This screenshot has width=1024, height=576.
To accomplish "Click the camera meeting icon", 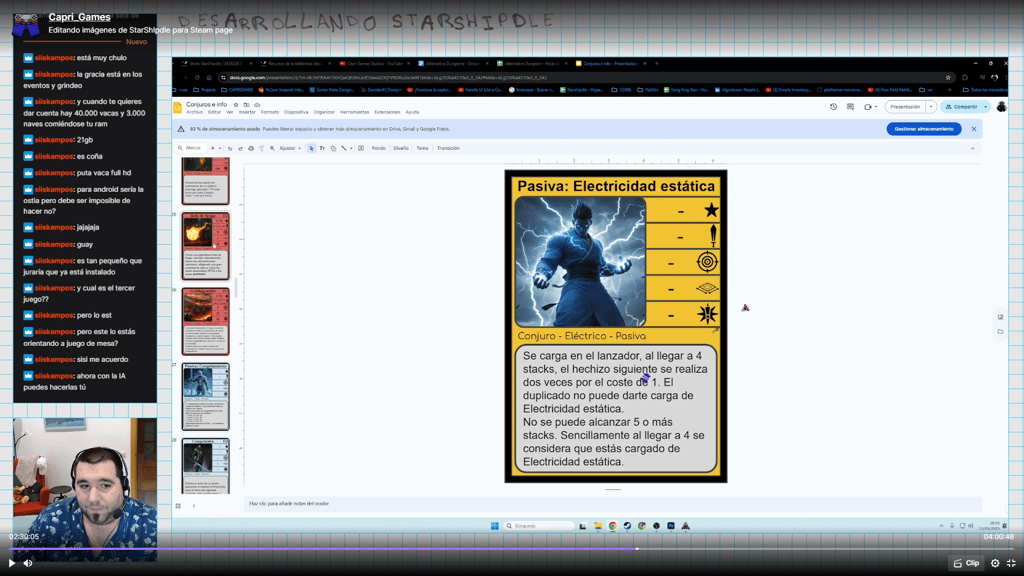I will pyautogui.click(x=867, y=106).
